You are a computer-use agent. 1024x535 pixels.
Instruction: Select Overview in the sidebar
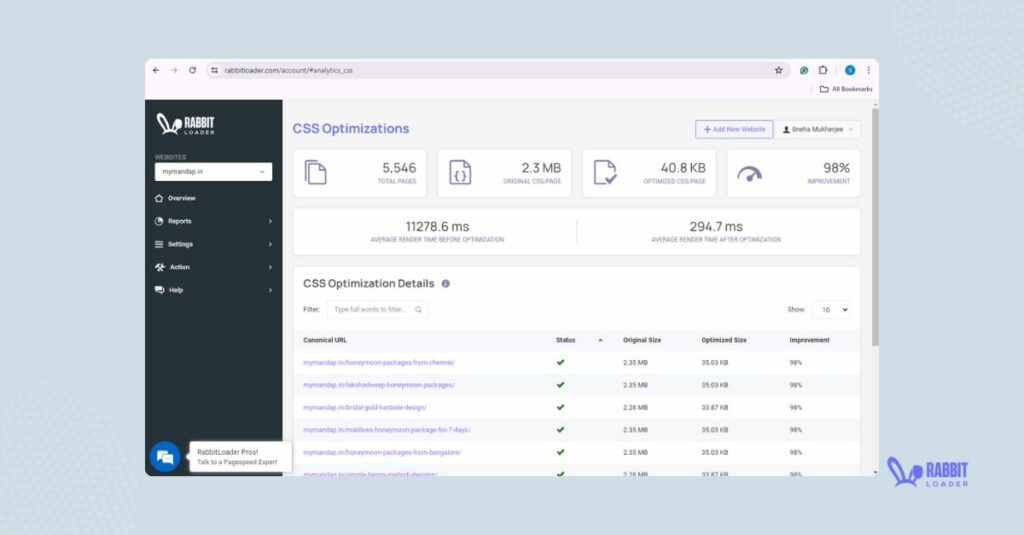(x=181, y=198)
